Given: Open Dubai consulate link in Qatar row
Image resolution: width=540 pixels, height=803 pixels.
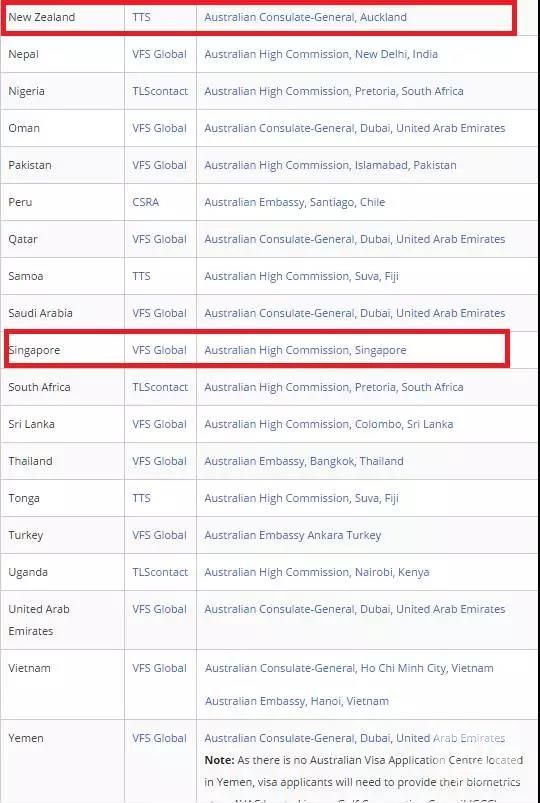Looking at the screenshot, I should pyautogui.click(x=355, y=239).
